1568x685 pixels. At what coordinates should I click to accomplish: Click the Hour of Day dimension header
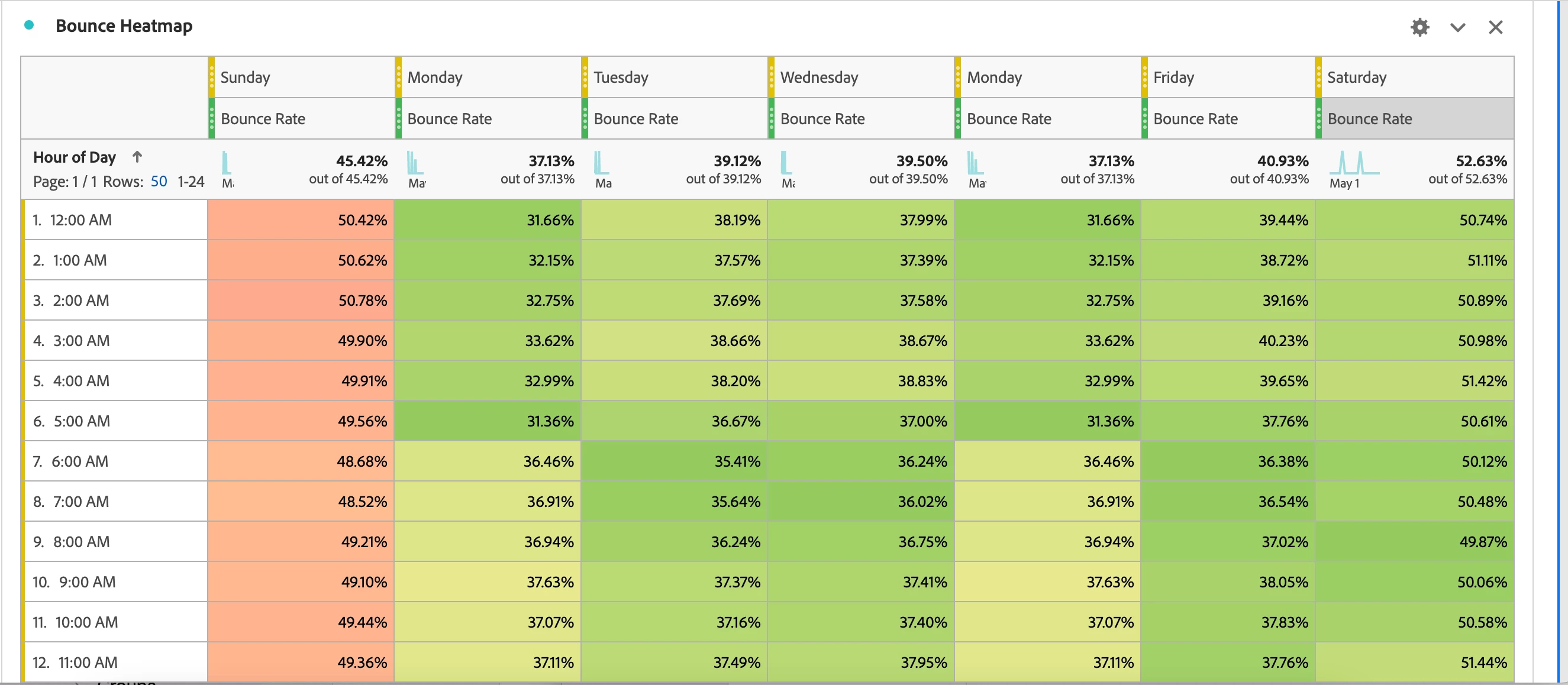pos(75,157)
